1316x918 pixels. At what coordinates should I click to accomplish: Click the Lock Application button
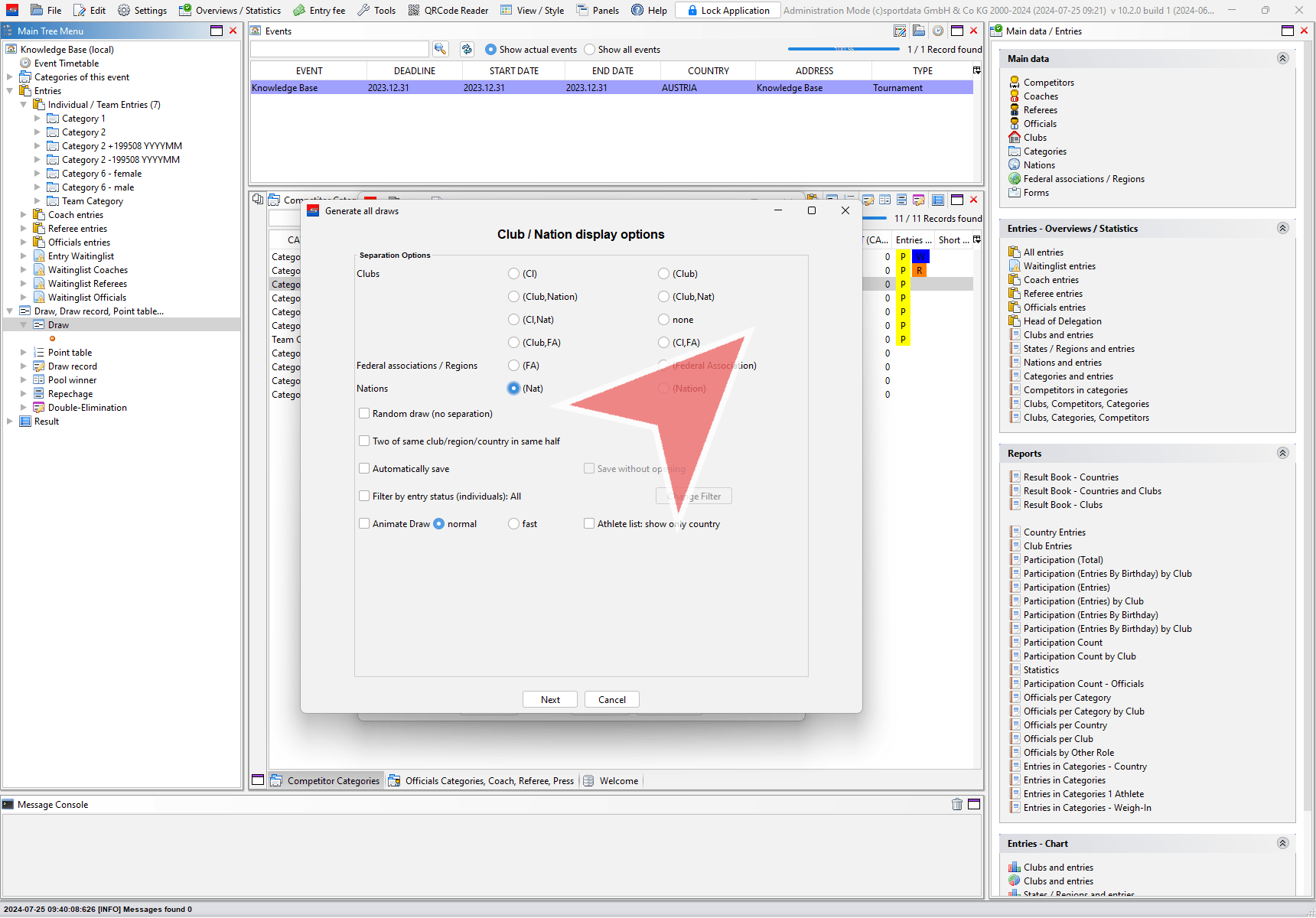pos(728,10)
